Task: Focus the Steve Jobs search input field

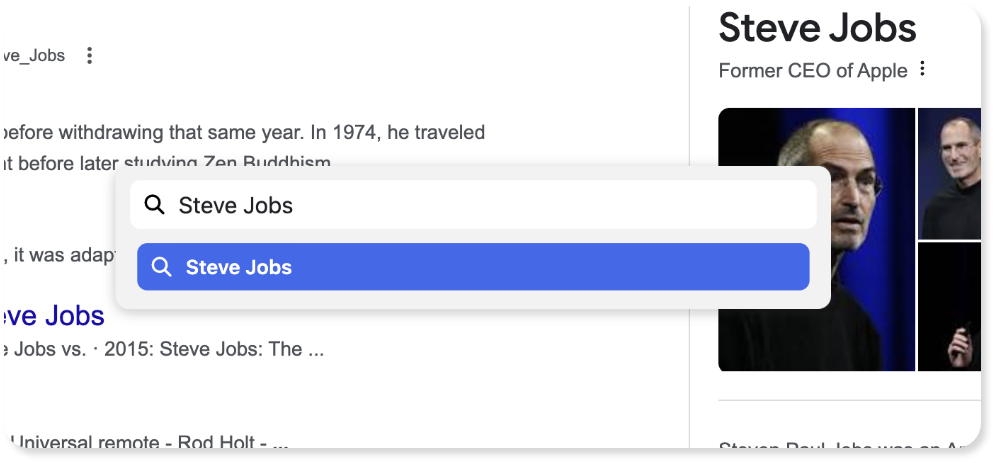Action: point(473,205)
